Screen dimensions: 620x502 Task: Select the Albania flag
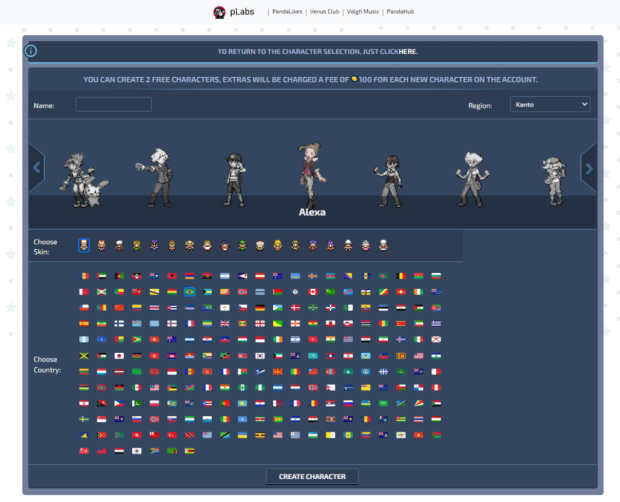tap(172, 276)
